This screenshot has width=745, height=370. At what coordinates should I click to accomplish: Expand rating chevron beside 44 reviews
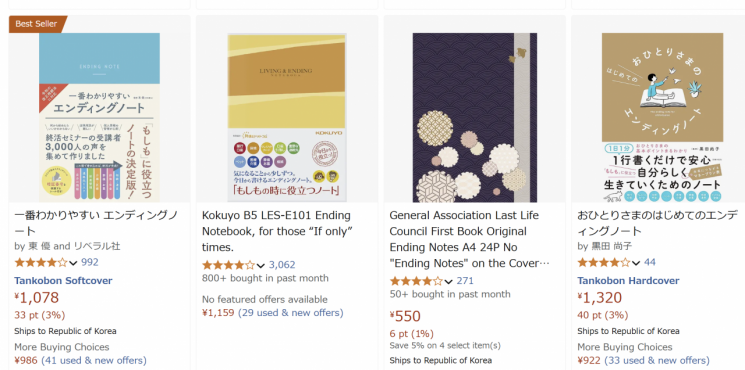[636, 263]
